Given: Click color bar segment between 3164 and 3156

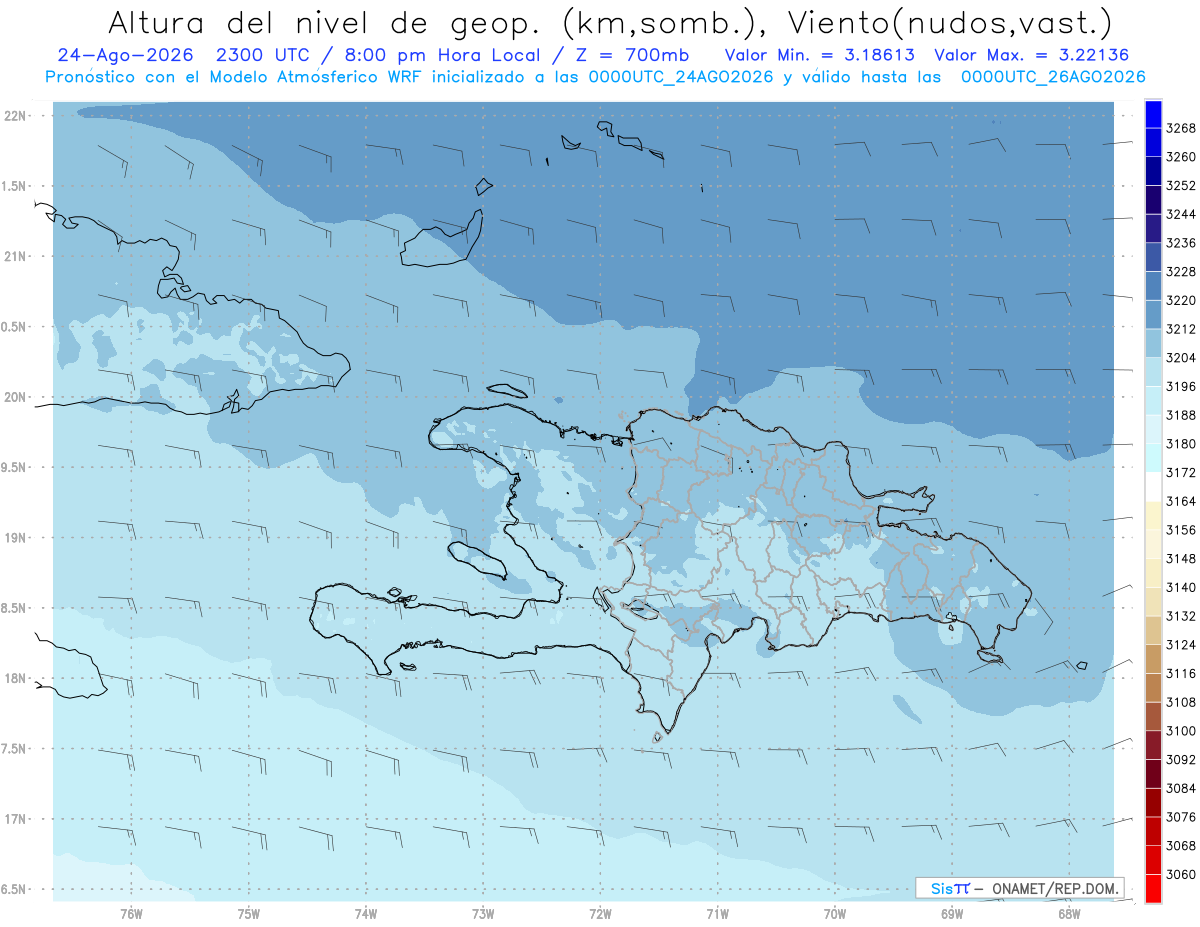Looking at the screenshot, I should (x=1152, y=515).
